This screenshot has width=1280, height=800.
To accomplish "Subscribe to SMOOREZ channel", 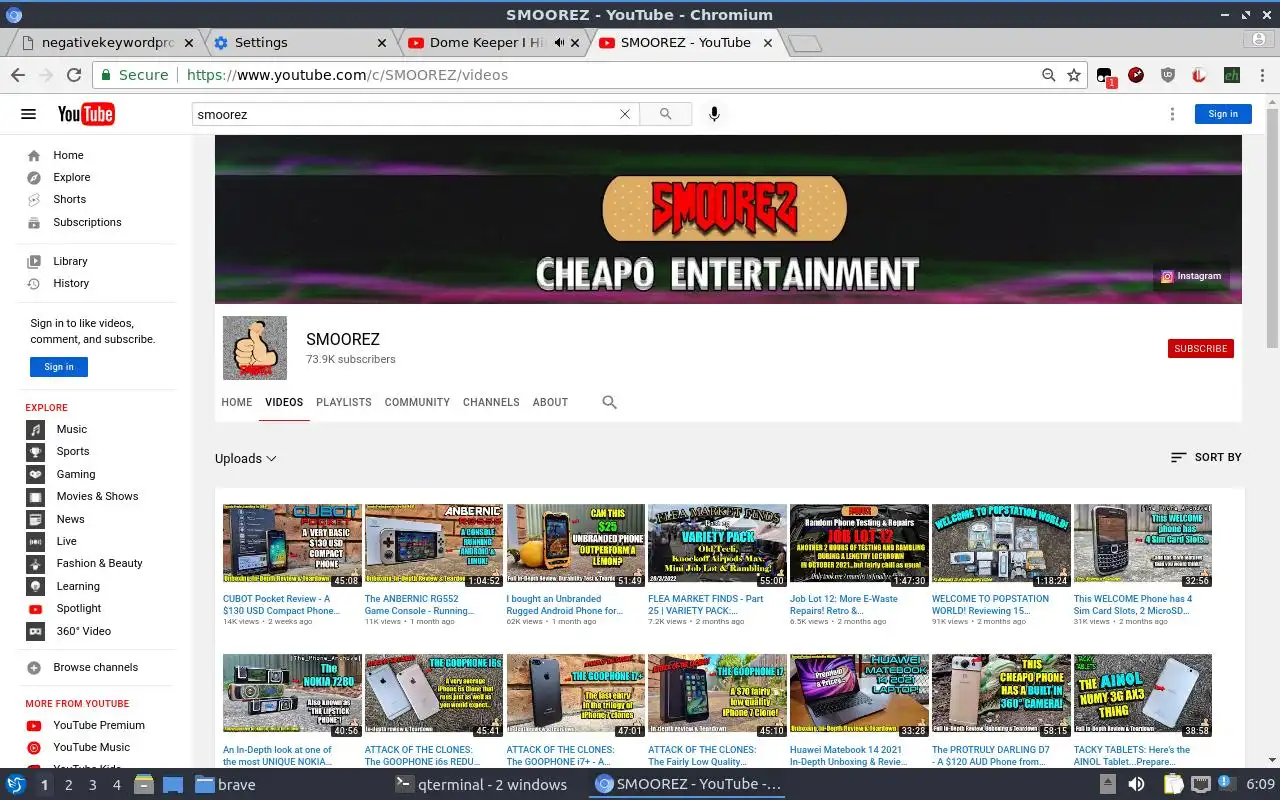I will coord(1200,348).
